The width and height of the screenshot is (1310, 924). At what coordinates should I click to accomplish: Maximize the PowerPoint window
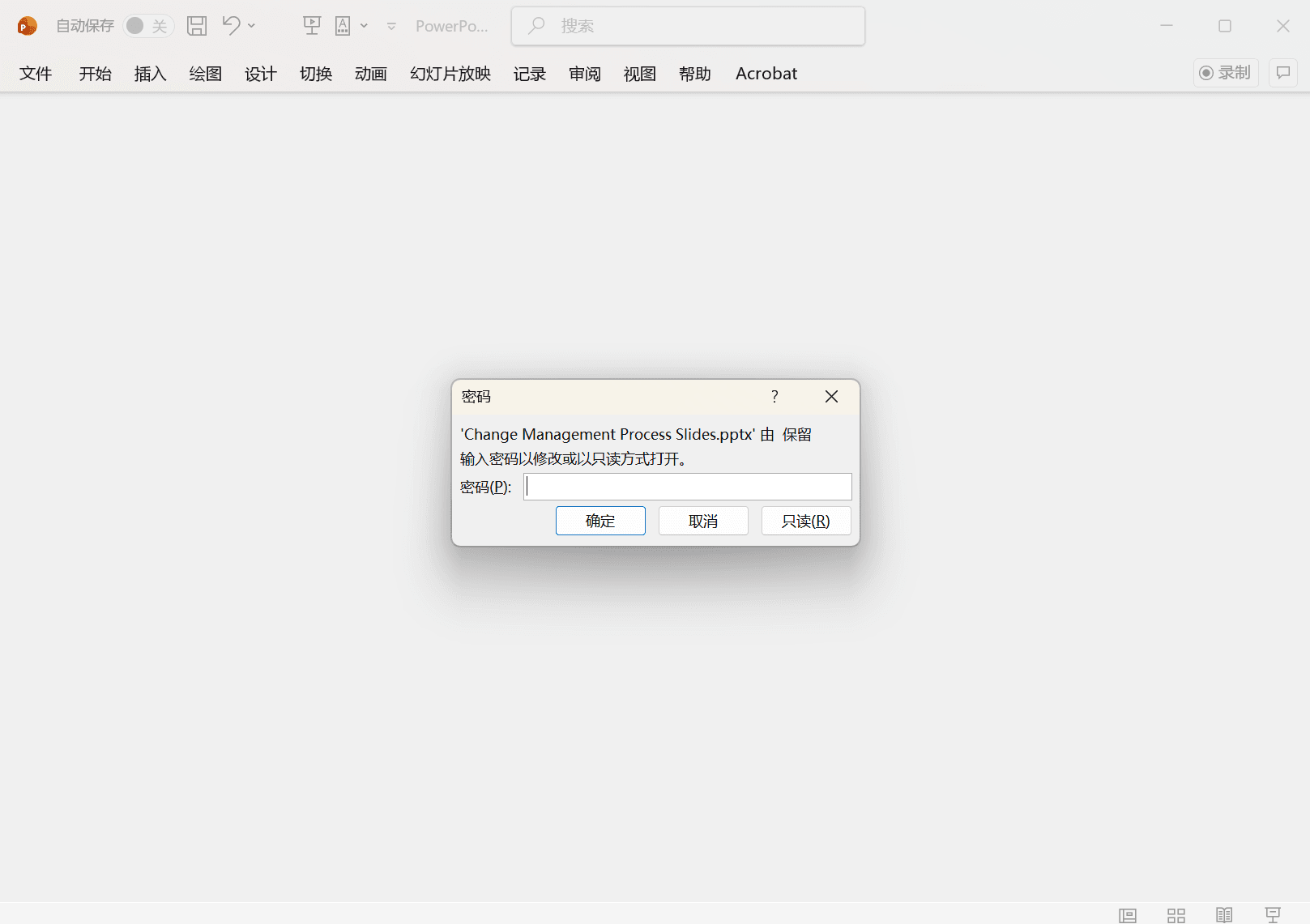click(1225, 26)
